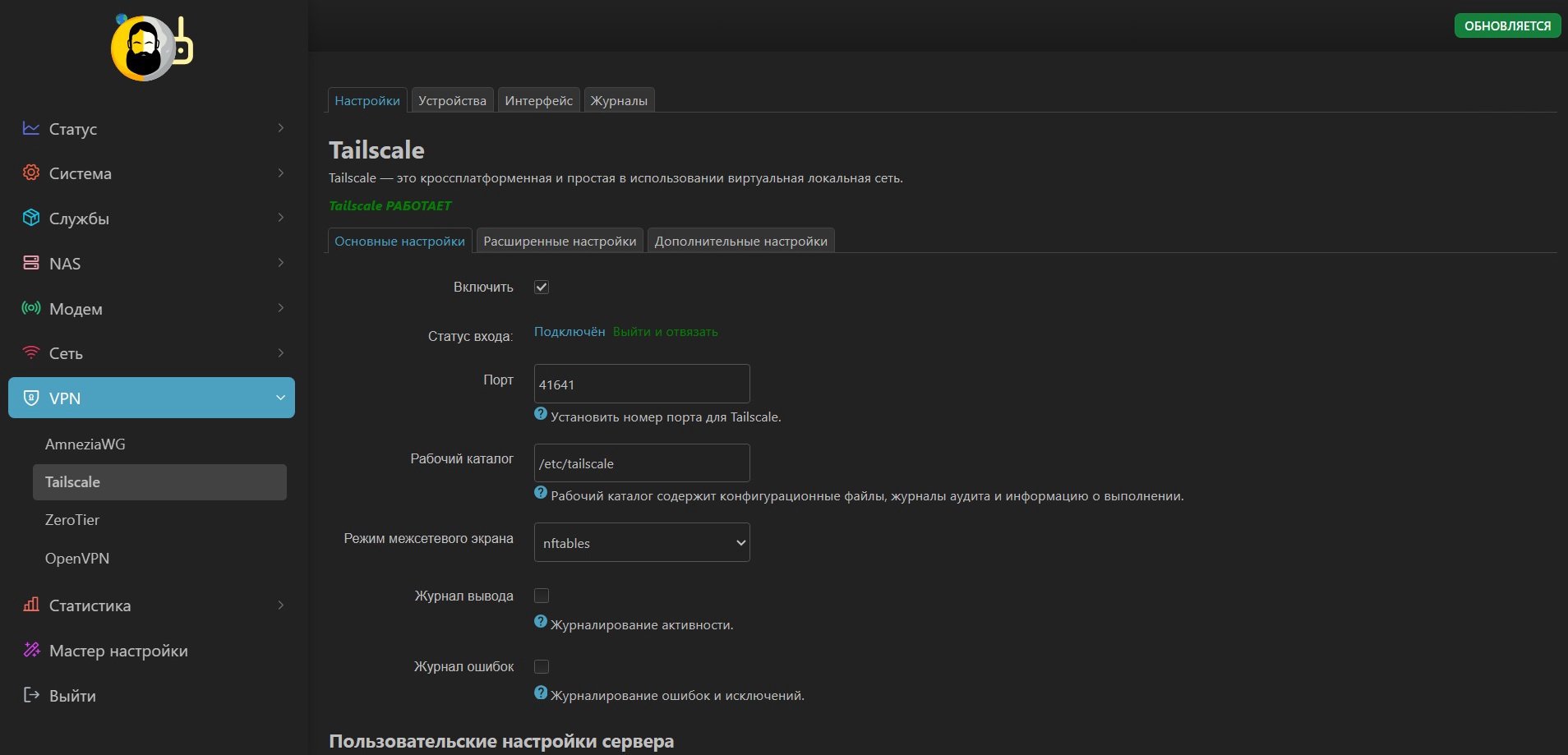Switch to the 'Интерфейс' tab
This screenshot has height=755, width=1568.
[539, 100]
